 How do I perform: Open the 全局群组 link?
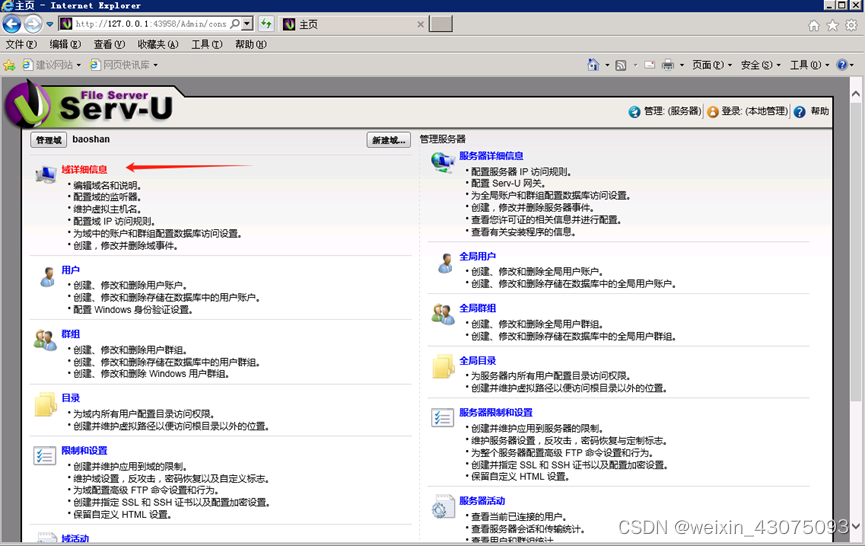(x=477, y=308)
